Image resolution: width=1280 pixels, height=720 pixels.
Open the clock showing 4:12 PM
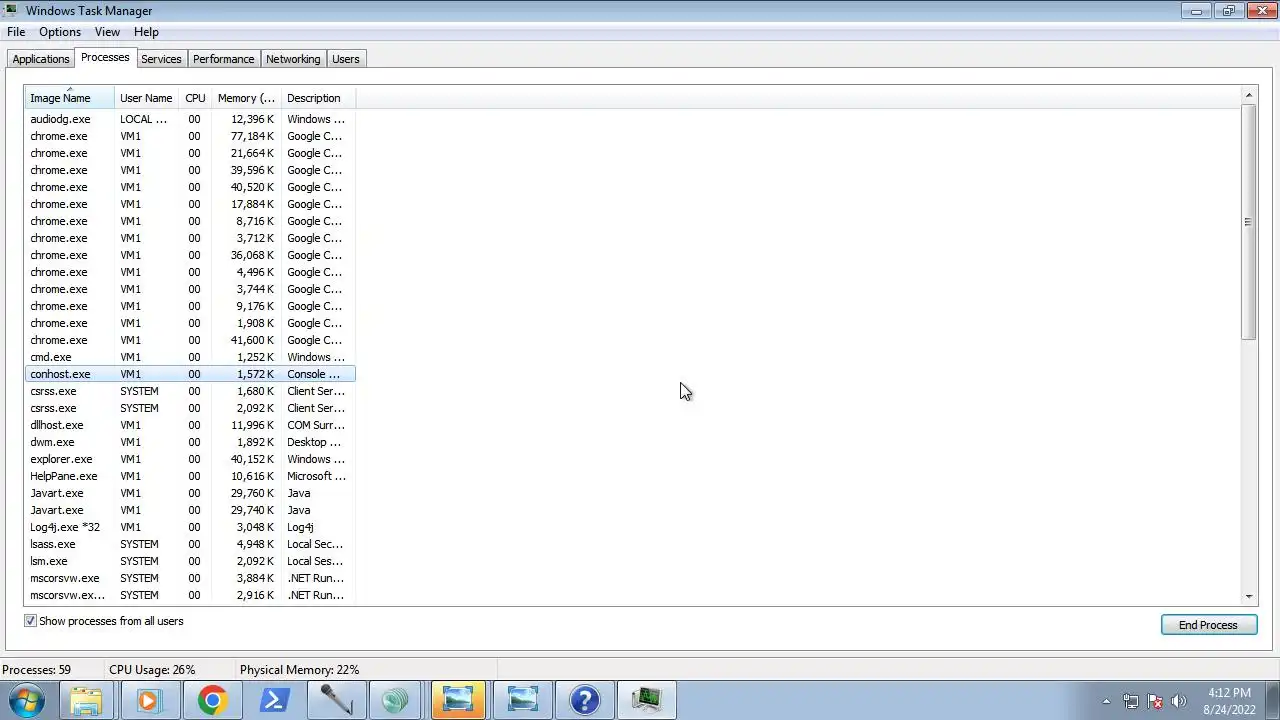coord(1229,700)
